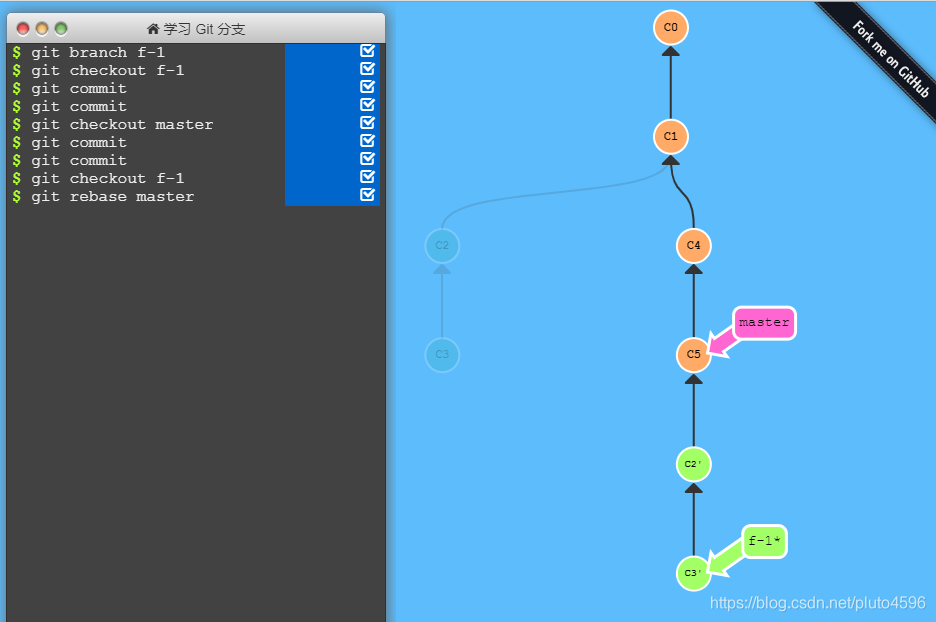Select the C1 commit node

[x=670, y=137]
